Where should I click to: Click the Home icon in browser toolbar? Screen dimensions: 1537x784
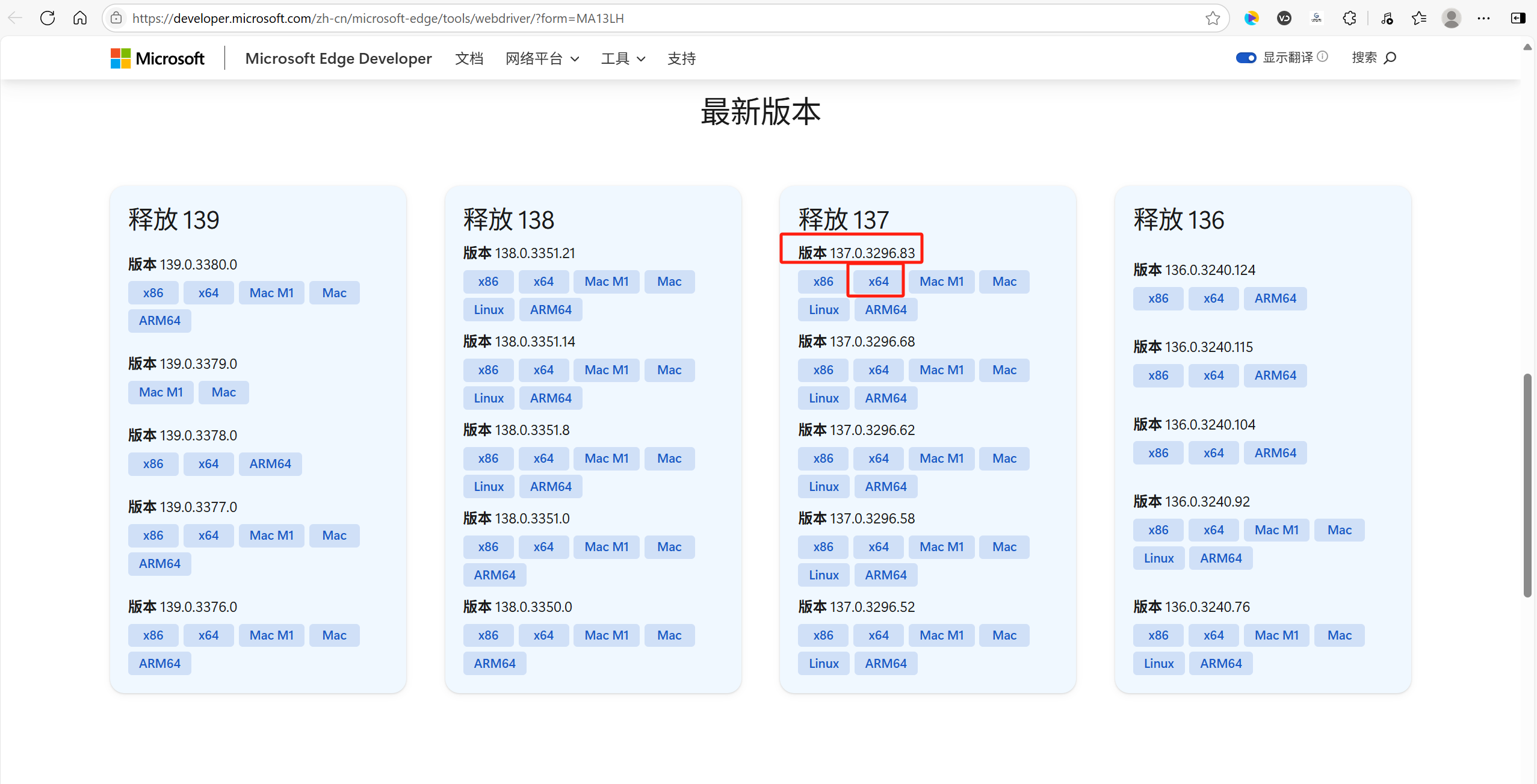click(x=80, y=18)
